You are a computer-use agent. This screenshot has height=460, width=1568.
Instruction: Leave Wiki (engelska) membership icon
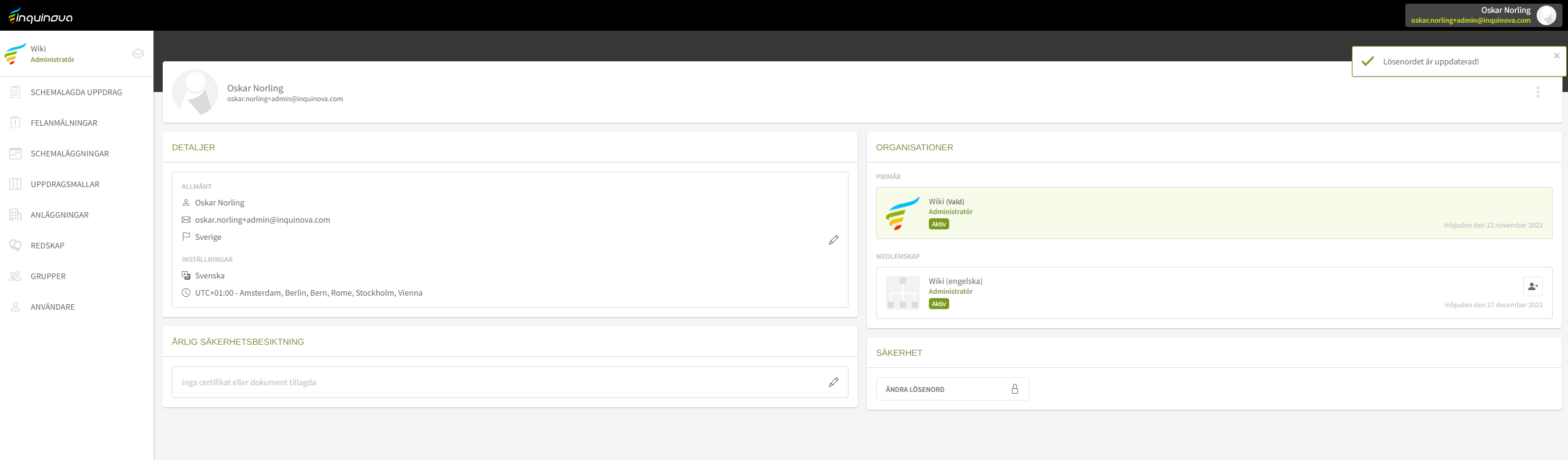pyautogui.click(x=1532, y=286)
